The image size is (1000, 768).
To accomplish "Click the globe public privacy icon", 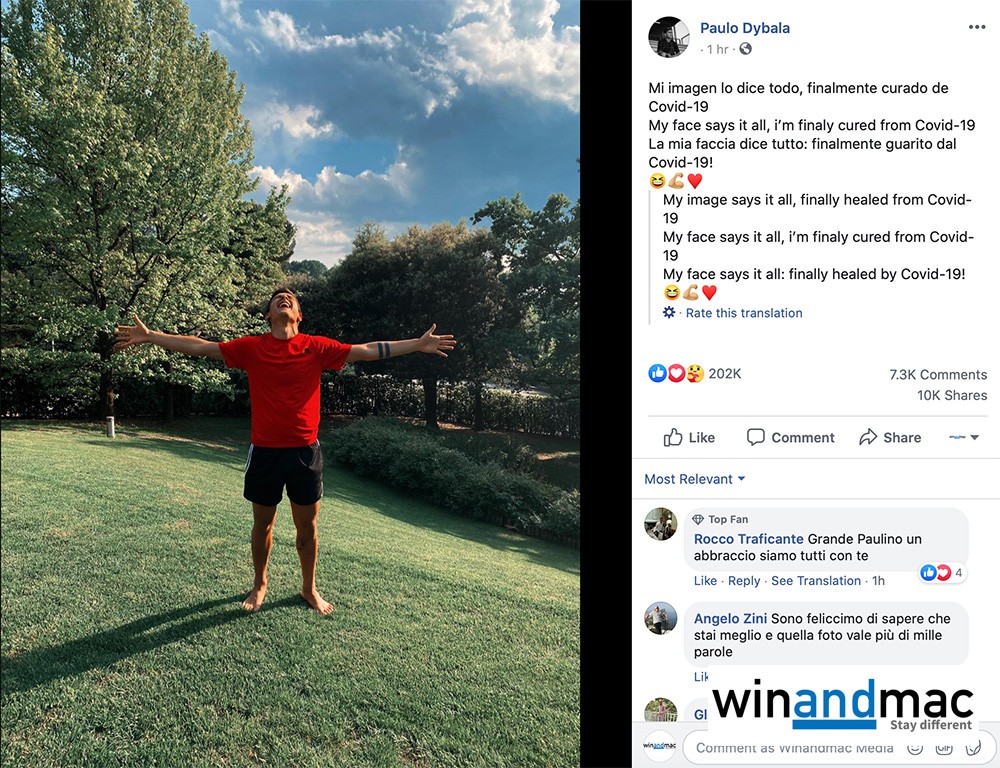I will point(745,49).
